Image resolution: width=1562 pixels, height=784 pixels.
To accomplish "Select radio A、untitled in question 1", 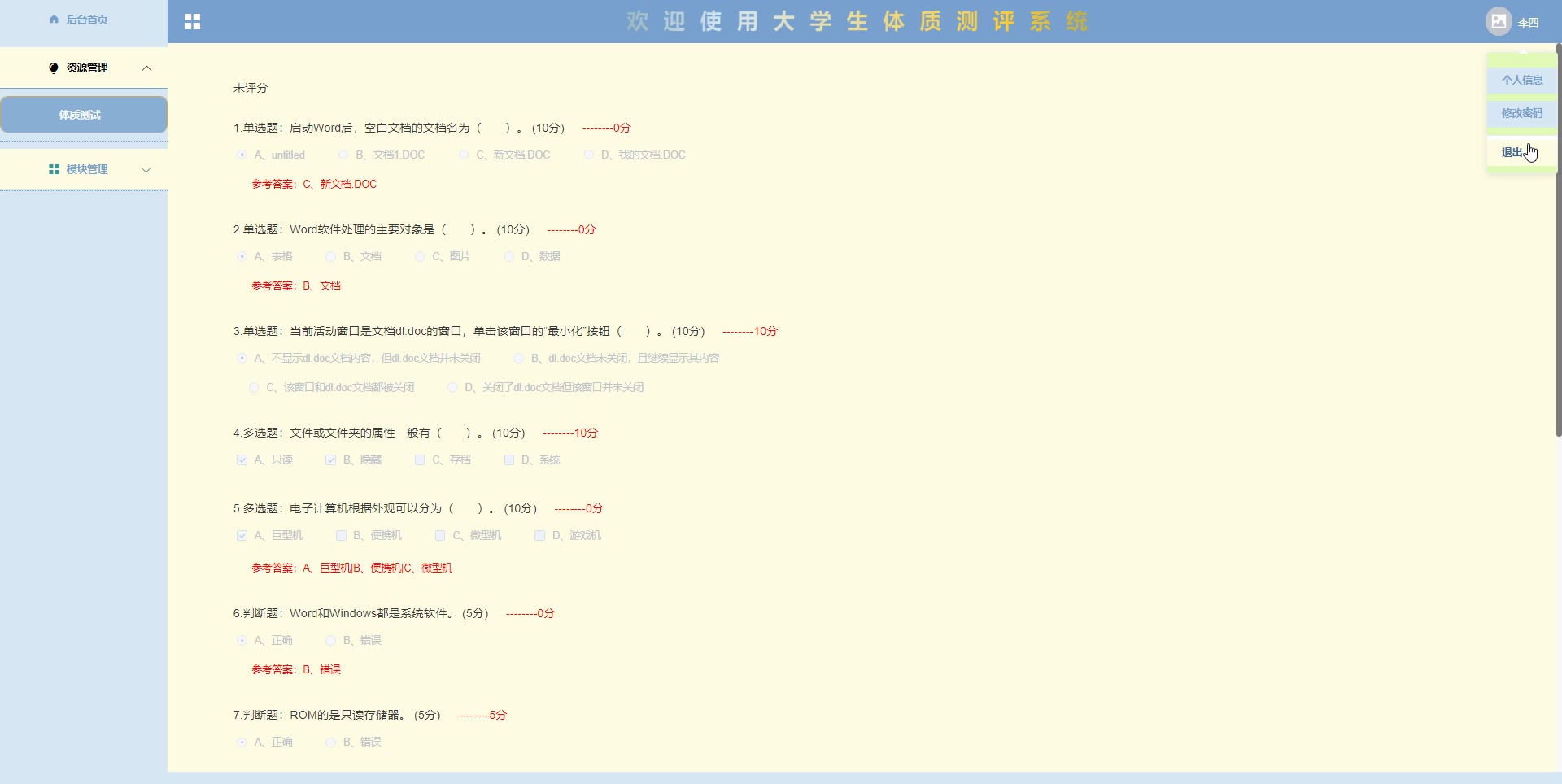I will tap(242, 155).
